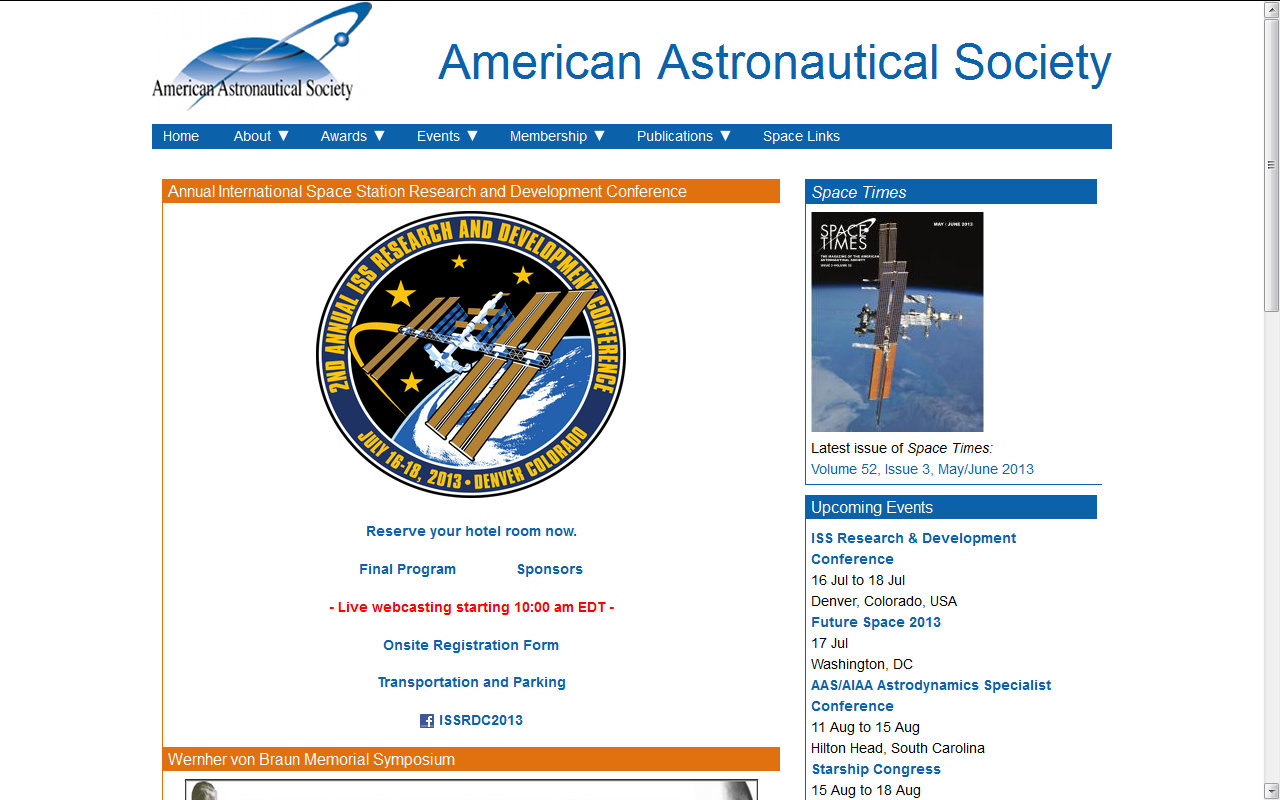Viewport: 1280px width, 800px height.
Task: Open the Awards menu item
Action: 344,136
